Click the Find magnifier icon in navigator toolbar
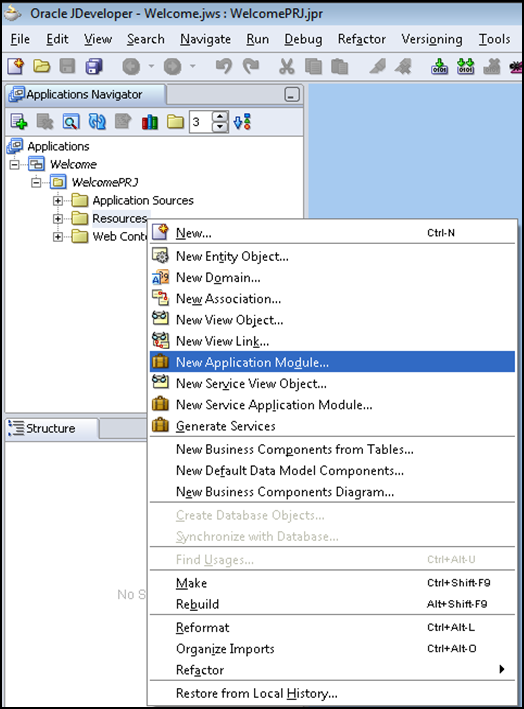524x709 pixels. pos(71,122)
